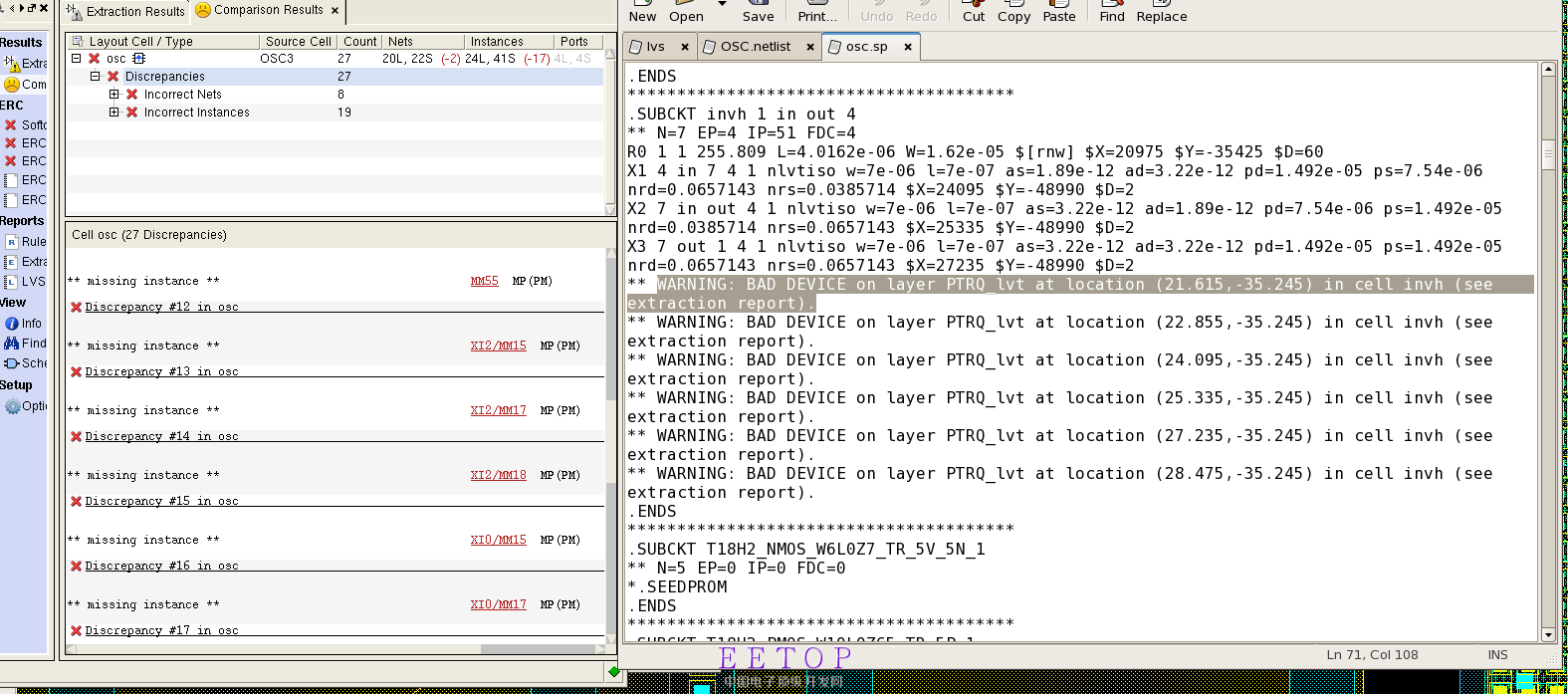
Task: Click the Undo toolbar button
Action: (877, 12)
